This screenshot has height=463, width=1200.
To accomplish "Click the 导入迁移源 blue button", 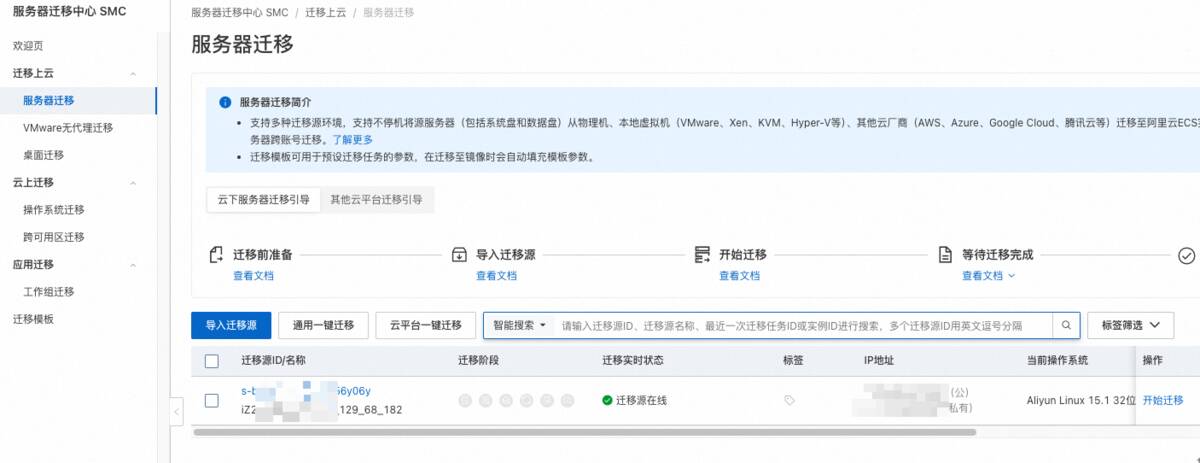I will coord(231,325).
